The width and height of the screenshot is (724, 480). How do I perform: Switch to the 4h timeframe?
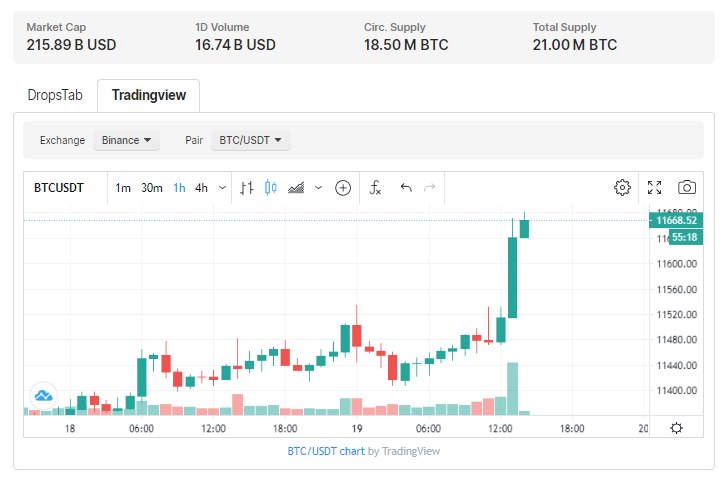201,187
